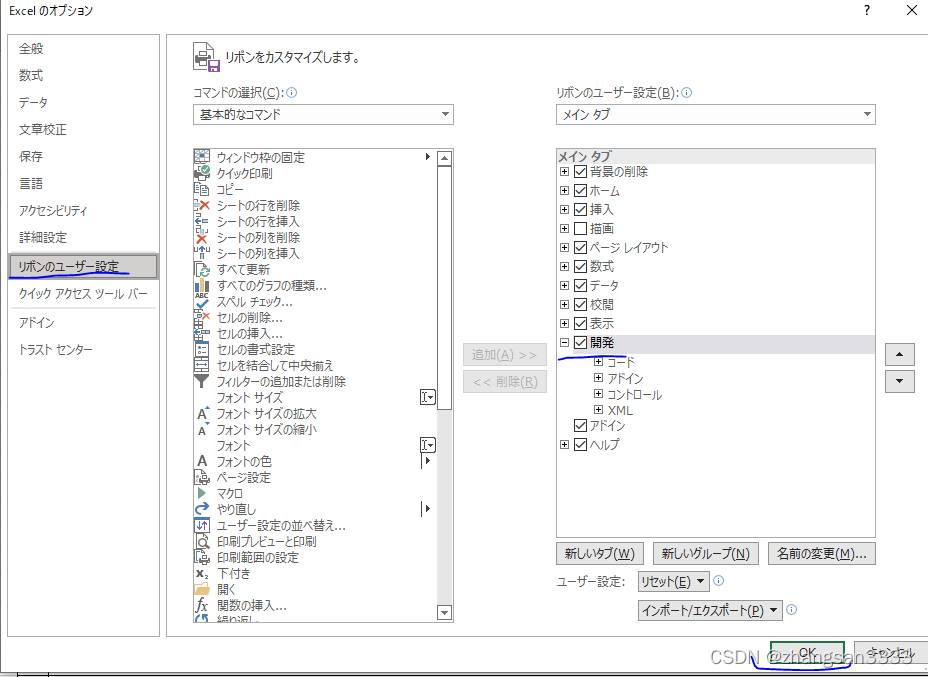
Task: Select the ユーザー設定の並べ替え command icon
Action: 202,525
